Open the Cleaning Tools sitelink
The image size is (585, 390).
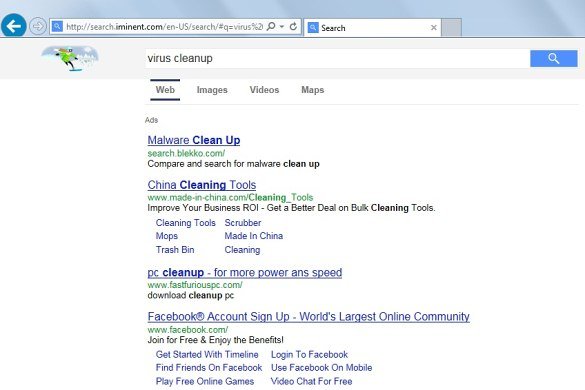[185, 223]
